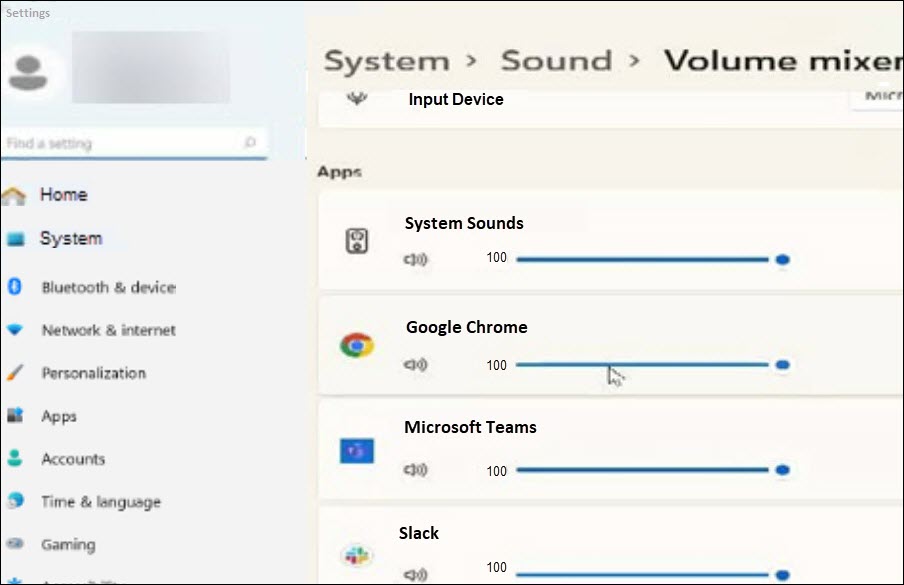Image resolution: width=904 pixels, height=585 pixels.
Task: Mute System Sounds speaker icon
Action: point(415,260)
